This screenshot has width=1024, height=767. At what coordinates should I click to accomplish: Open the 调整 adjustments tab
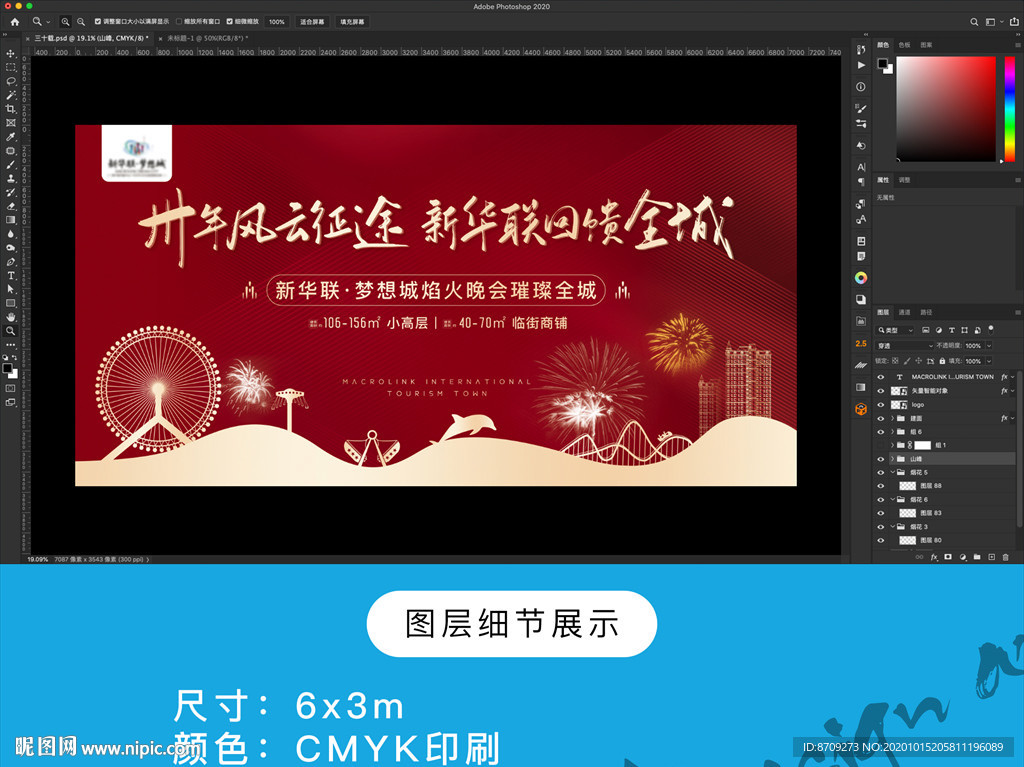coord(904,180)
